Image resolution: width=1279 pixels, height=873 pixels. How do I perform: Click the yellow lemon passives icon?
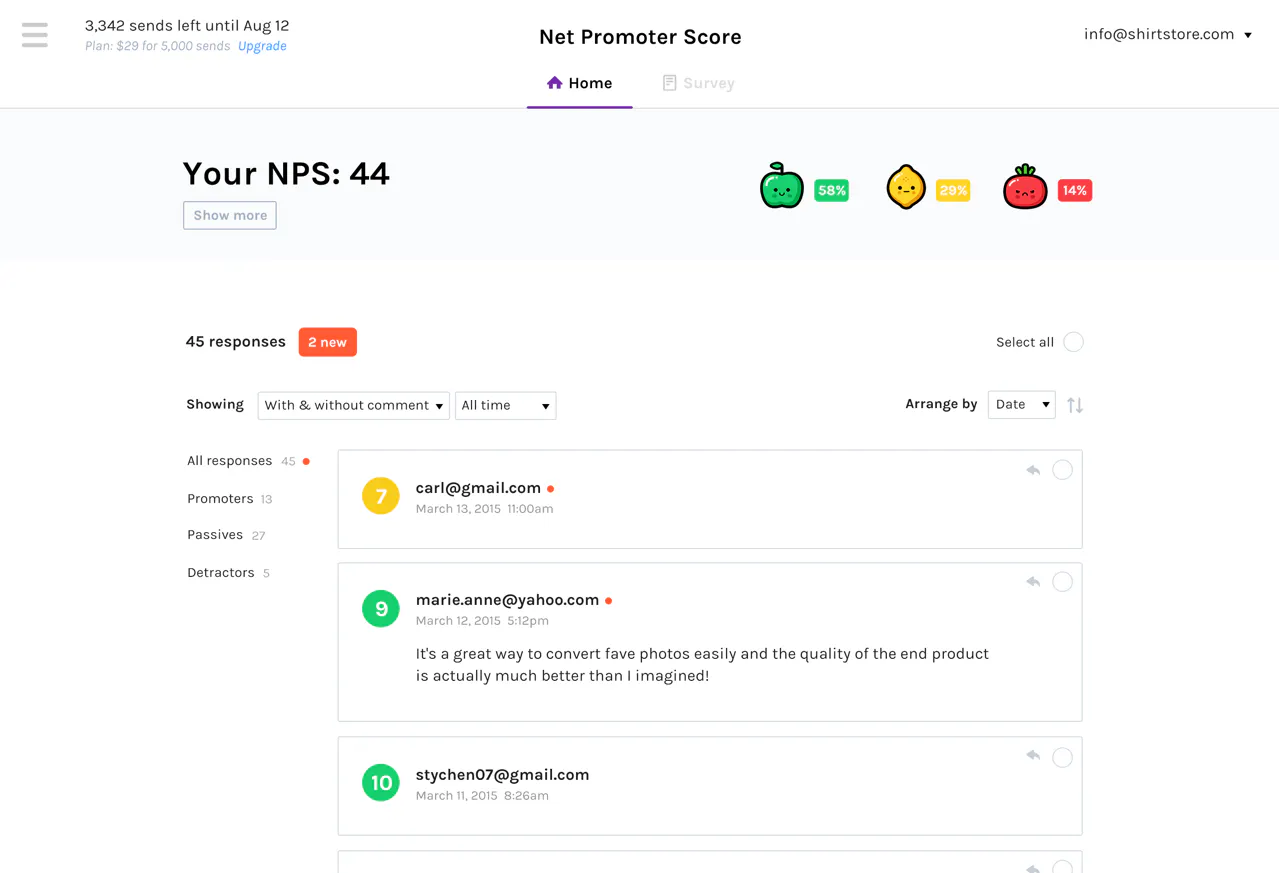tap(906, 187)
